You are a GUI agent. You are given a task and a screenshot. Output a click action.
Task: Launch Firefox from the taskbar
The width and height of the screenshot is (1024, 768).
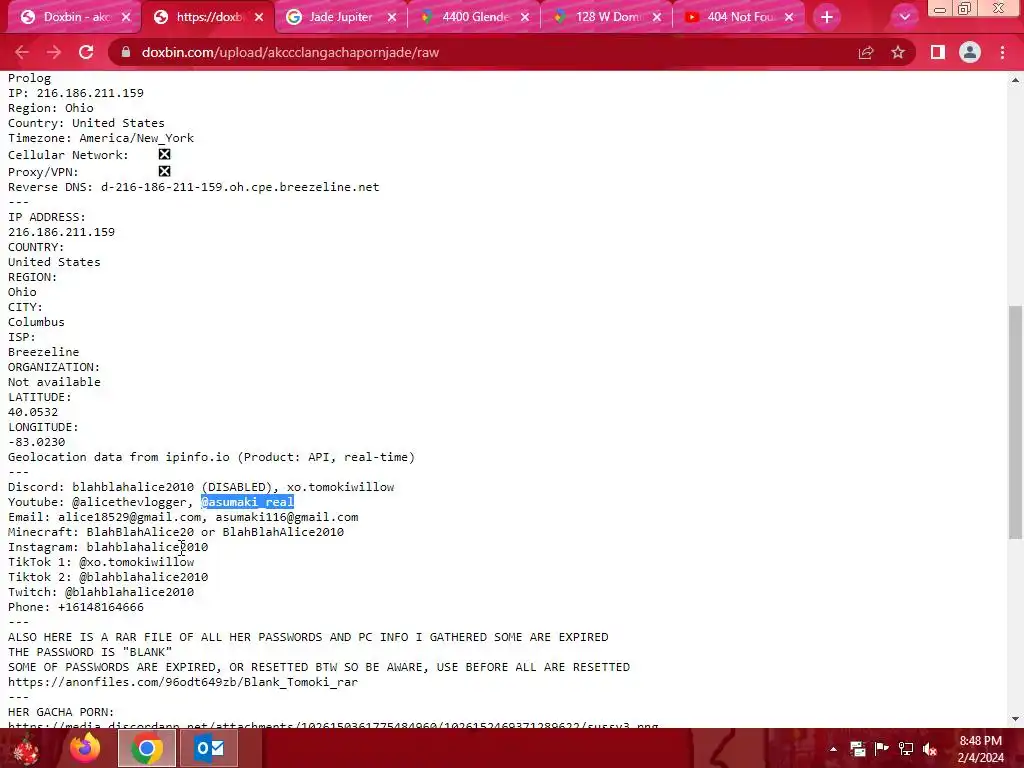click(x=86, y=748)
